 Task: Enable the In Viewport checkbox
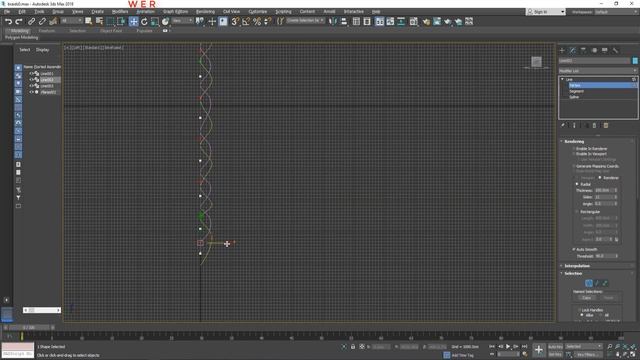(x=574, y=154)
